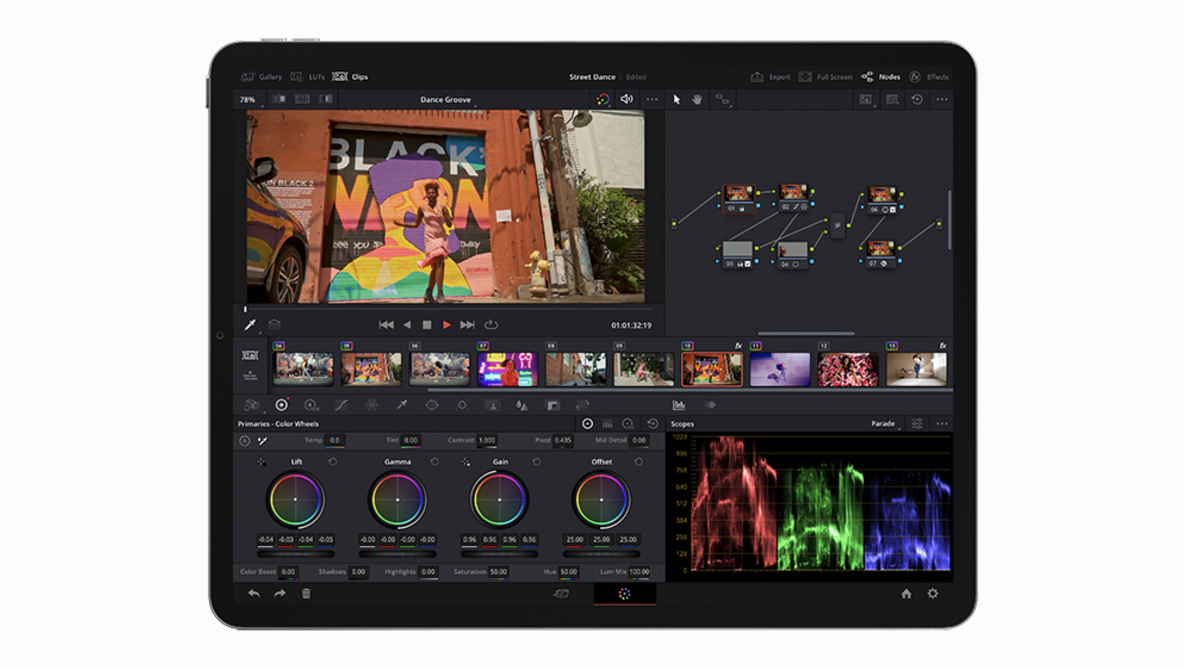Reset the Lift wheel
The width and height of the screenshot is (1185, 670).
(x=333, y=462)
